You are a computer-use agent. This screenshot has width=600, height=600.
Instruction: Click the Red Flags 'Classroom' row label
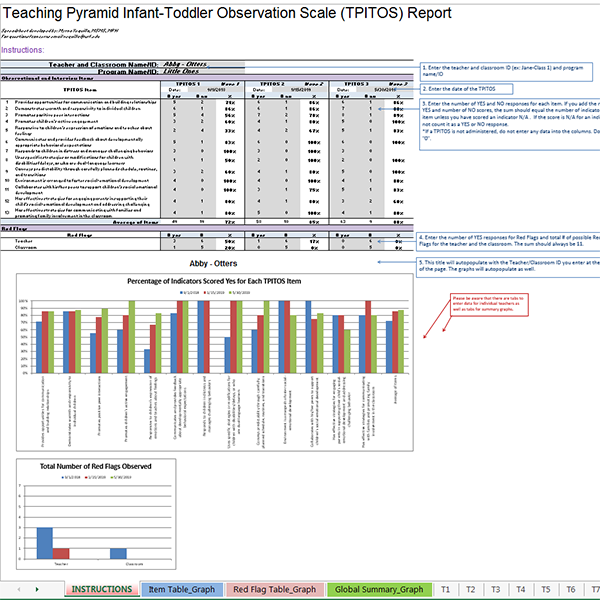pos(26,248)
